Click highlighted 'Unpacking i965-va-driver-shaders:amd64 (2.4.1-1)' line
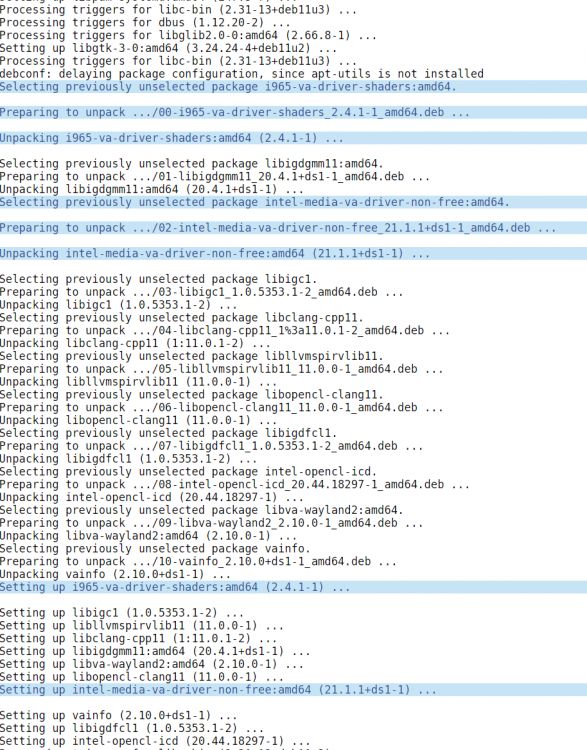This screenshot has height=750, width=587. click(x=293, y=138)
